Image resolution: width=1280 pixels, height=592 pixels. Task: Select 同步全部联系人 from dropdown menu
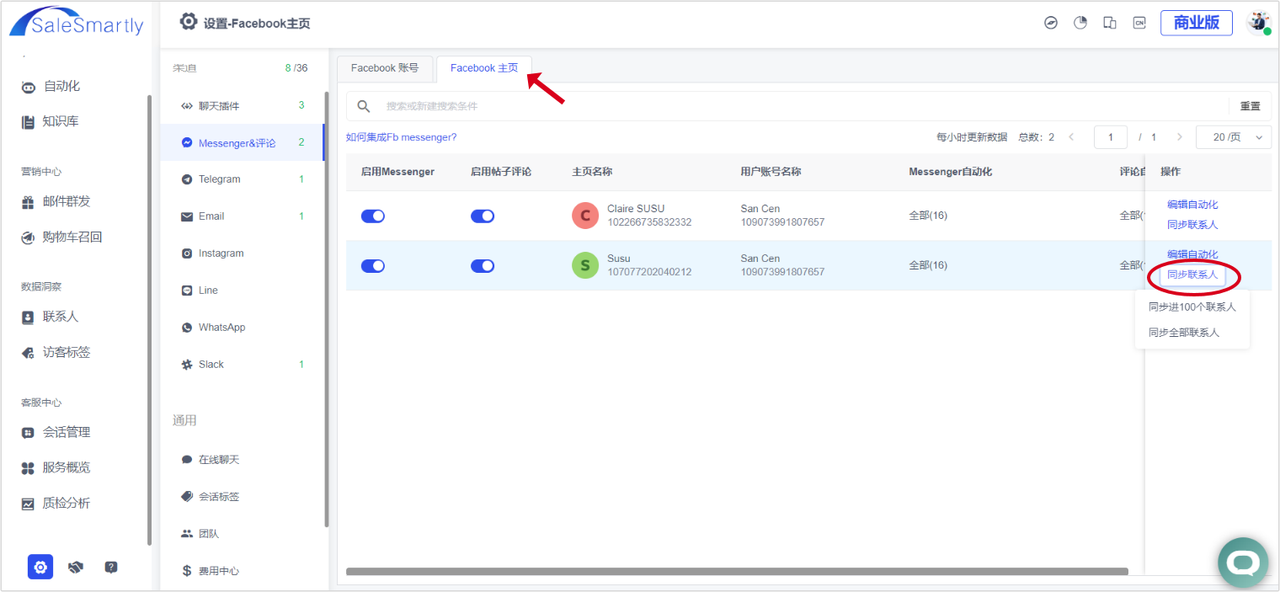(x=1183, y=332)
